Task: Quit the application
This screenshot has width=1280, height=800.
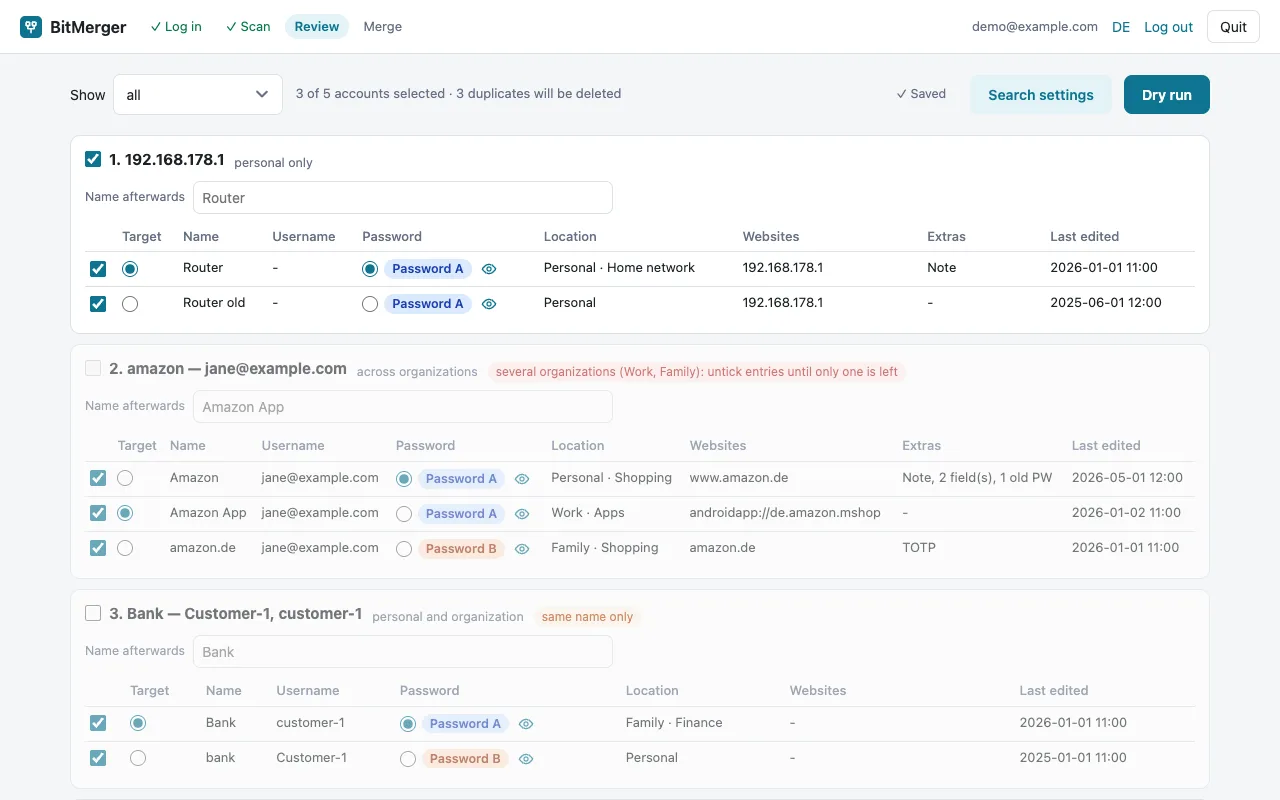Action: 1233,27
